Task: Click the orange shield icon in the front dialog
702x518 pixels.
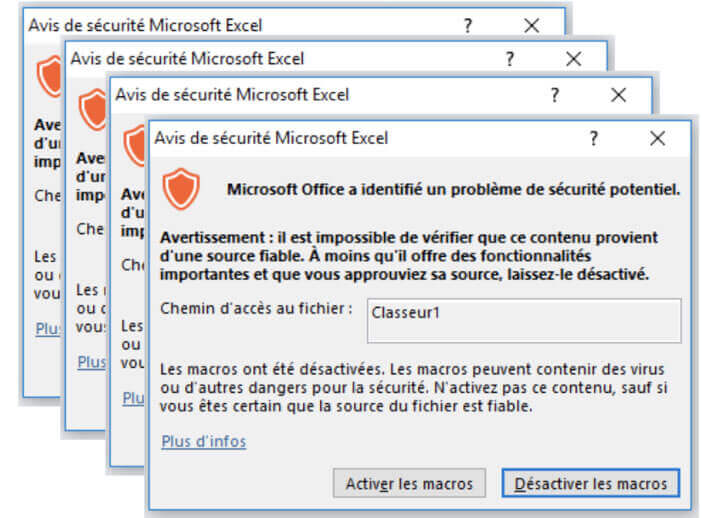Action: point(181,188)
